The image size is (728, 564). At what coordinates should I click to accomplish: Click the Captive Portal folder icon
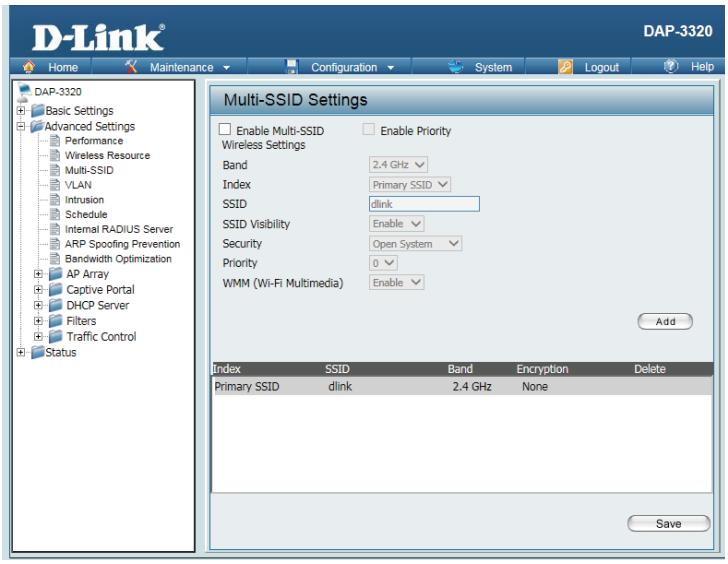[x=56, y=290]
